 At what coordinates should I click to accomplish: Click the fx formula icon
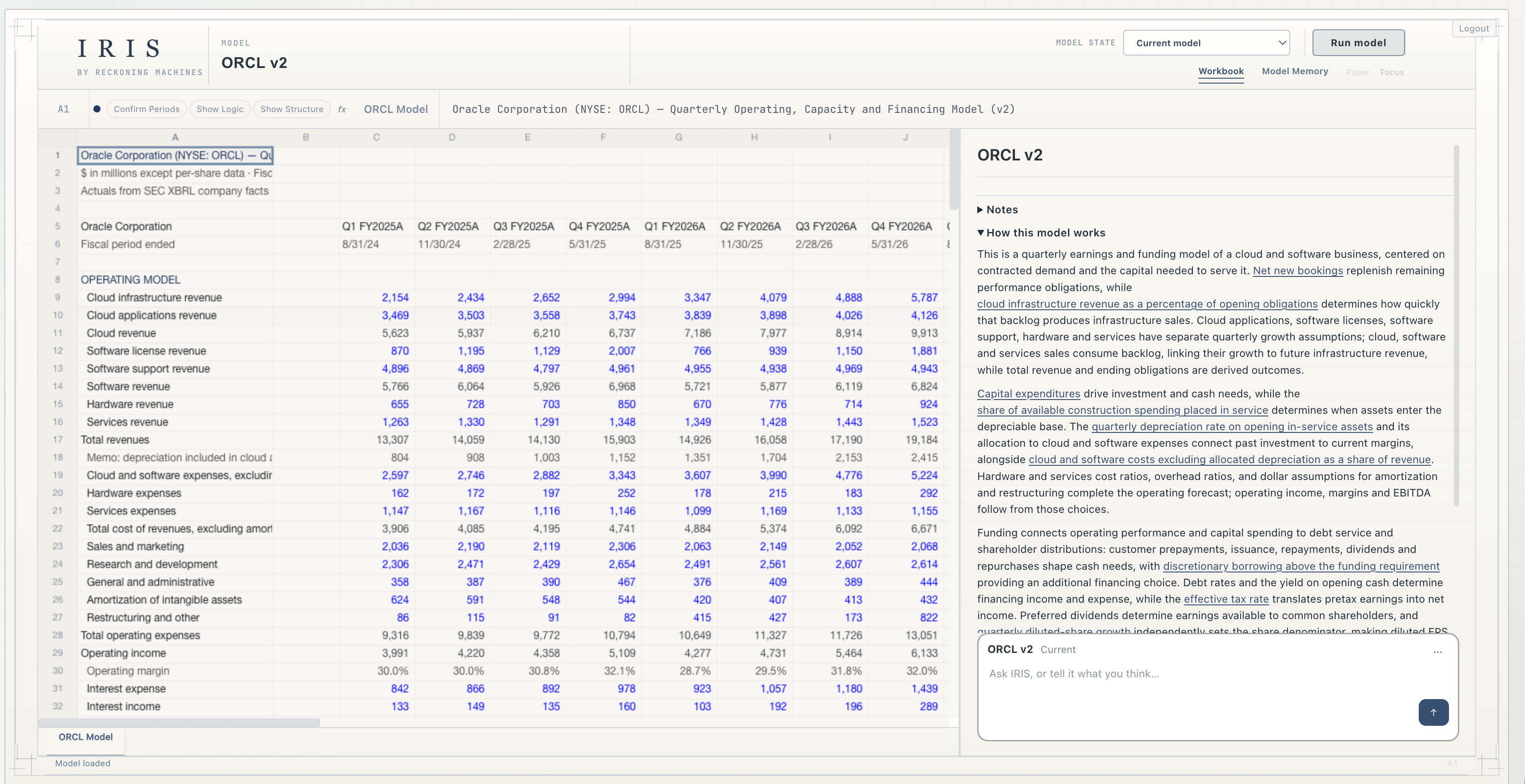pyautogui.click(x=341, y=109)
